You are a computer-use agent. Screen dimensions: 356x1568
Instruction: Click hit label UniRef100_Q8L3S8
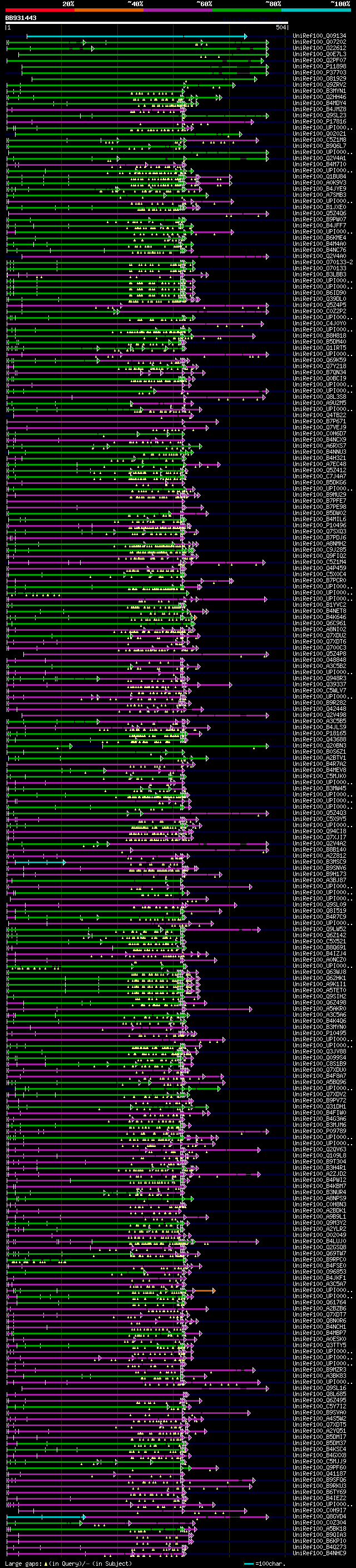[319, 396]
